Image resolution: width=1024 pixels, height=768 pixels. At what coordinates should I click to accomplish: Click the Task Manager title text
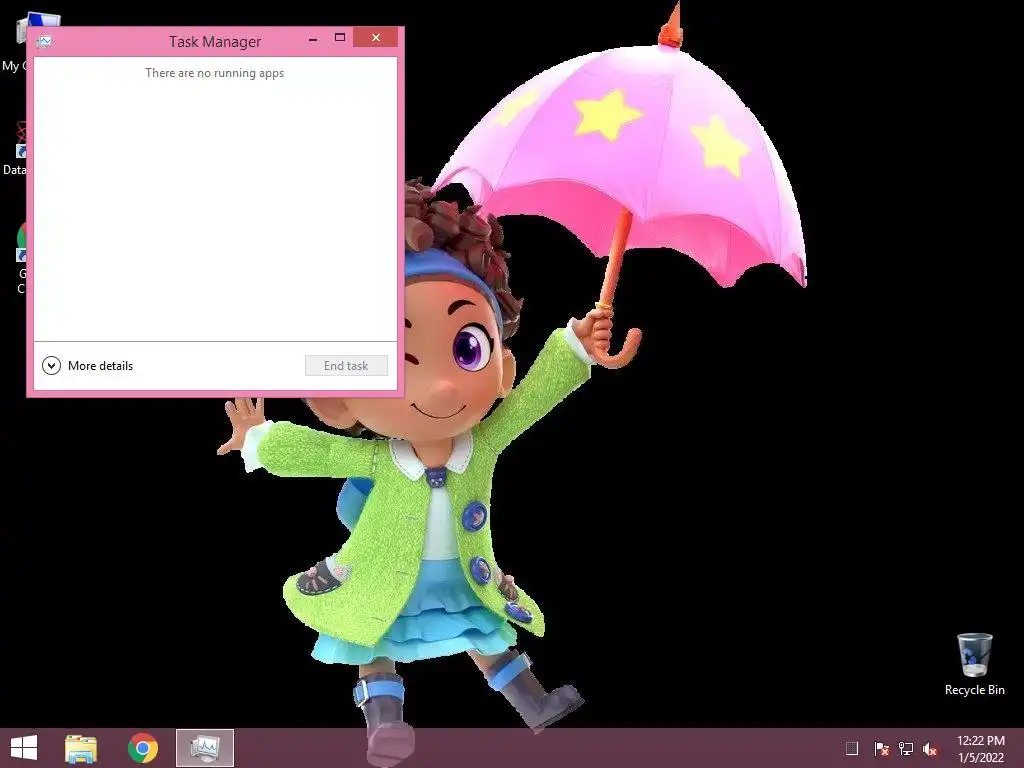215,41
